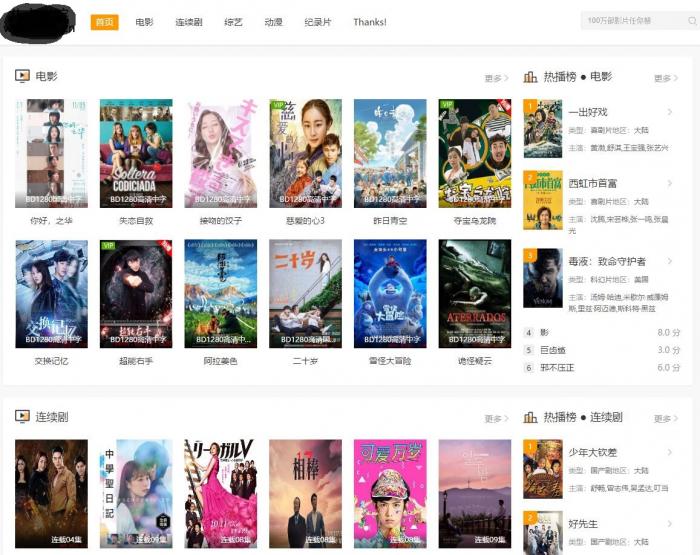Click rank 1 badge on 一出好戏 thumbnail
The width and height of the screenshot is (700, 555).
click(529, 105)
